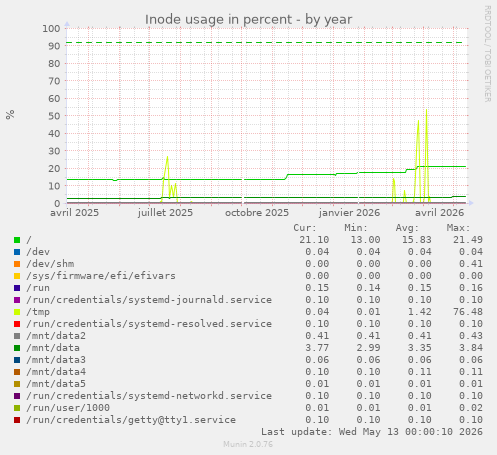Click the 0.02 max value for /run/user/1000
Screen dimensions: 497x455
pos(471,408)
